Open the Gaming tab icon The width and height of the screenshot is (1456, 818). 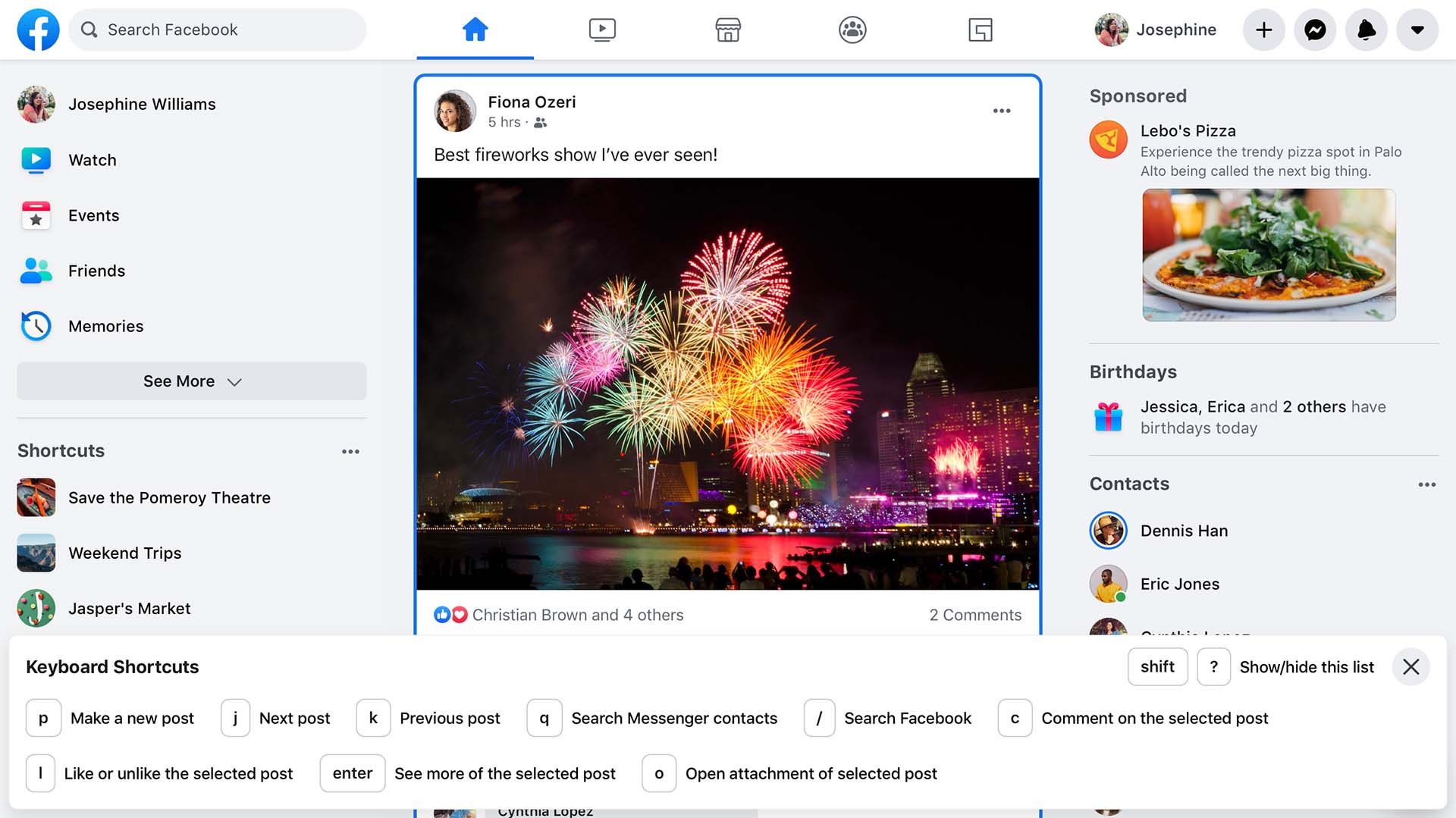coord(980,30)
